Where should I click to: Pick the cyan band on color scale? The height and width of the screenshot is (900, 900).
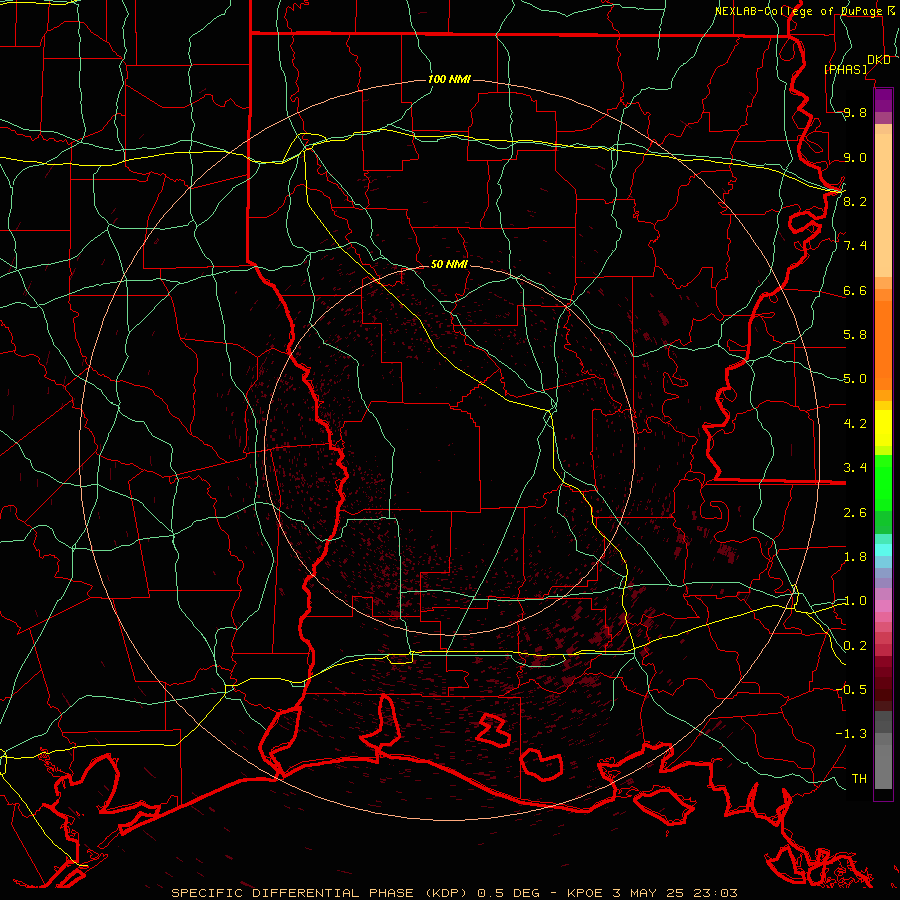tap(883, 550)
